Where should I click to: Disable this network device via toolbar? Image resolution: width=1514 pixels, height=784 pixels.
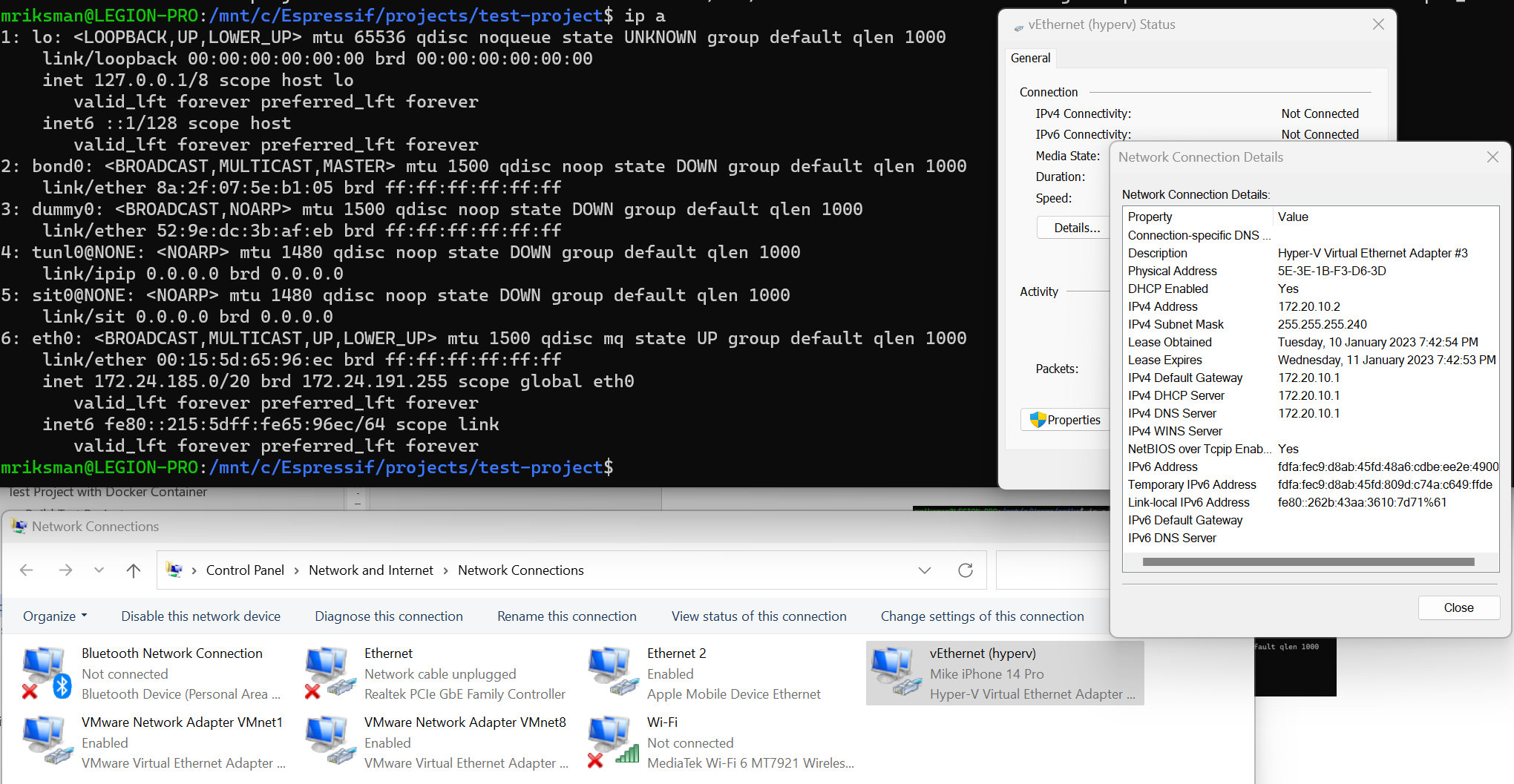200,616
